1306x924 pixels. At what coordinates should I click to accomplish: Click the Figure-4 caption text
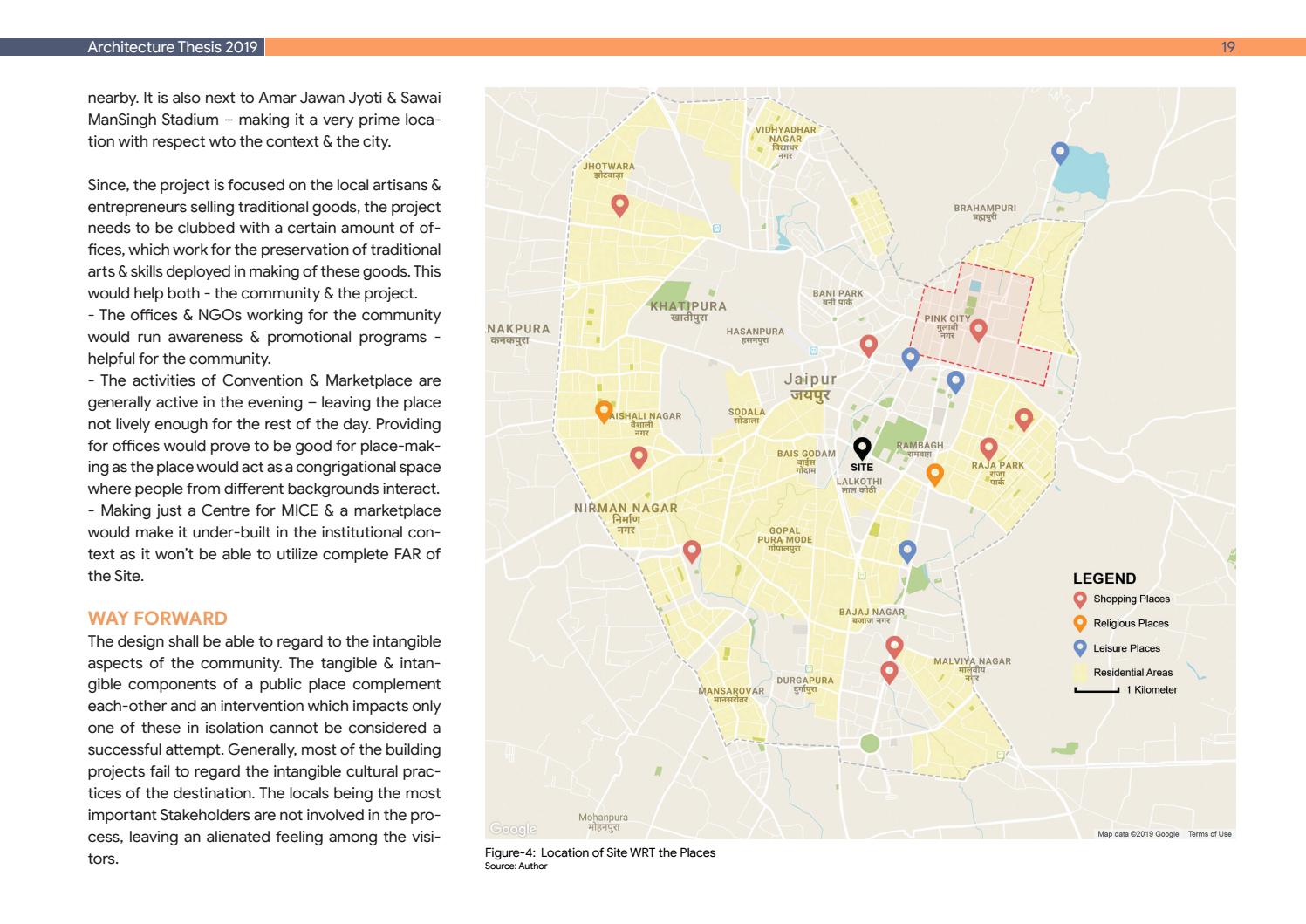pyautogui.click(x=600, y=852)
